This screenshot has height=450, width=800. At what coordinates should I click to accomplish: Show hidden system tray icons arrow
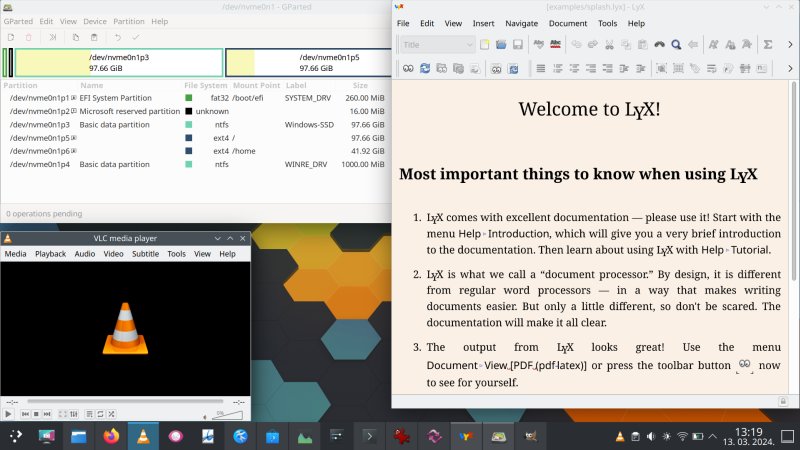[x=713, y=436]
